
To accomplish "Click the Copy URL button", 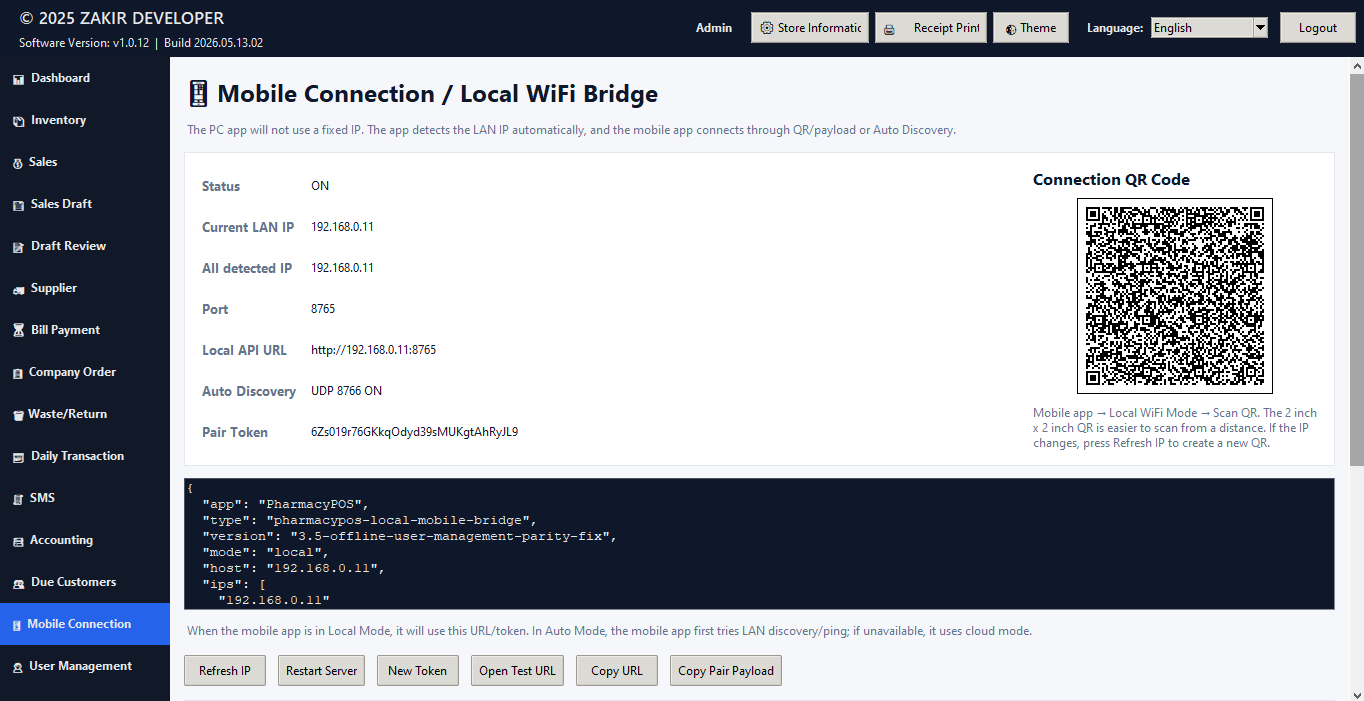I will point(617,670).
